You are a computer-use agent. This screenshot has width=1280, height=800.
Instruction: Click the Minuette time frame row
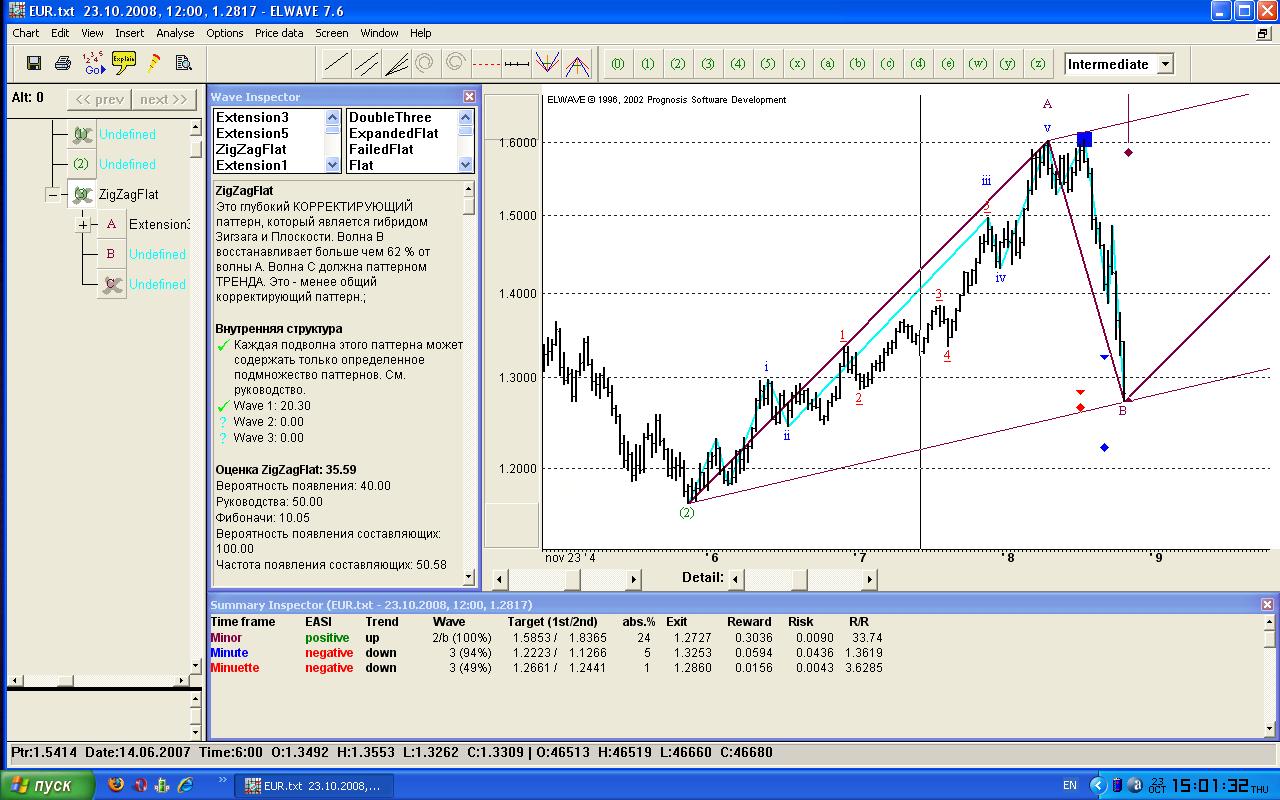coord(546,668)
